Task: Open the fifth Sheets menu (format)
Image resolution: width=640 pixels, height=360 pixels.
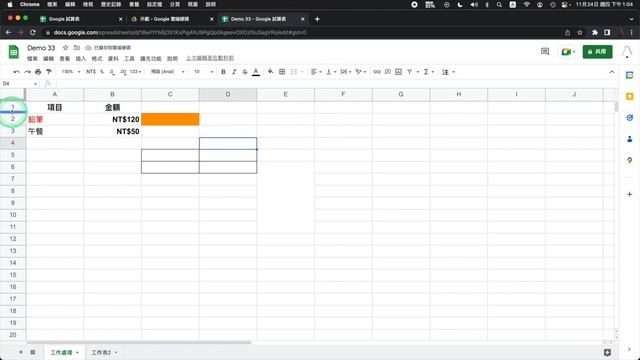Action: pyautogui.click(x=97, y=58)
